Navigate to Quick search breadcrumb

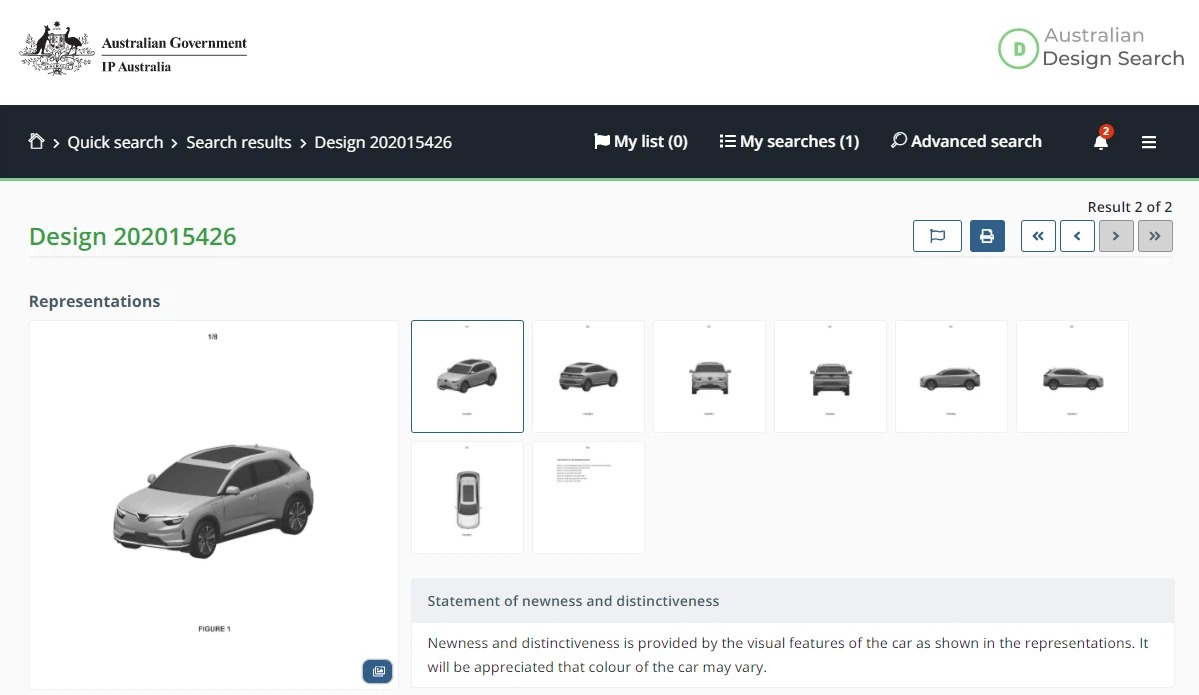point(114,142)
